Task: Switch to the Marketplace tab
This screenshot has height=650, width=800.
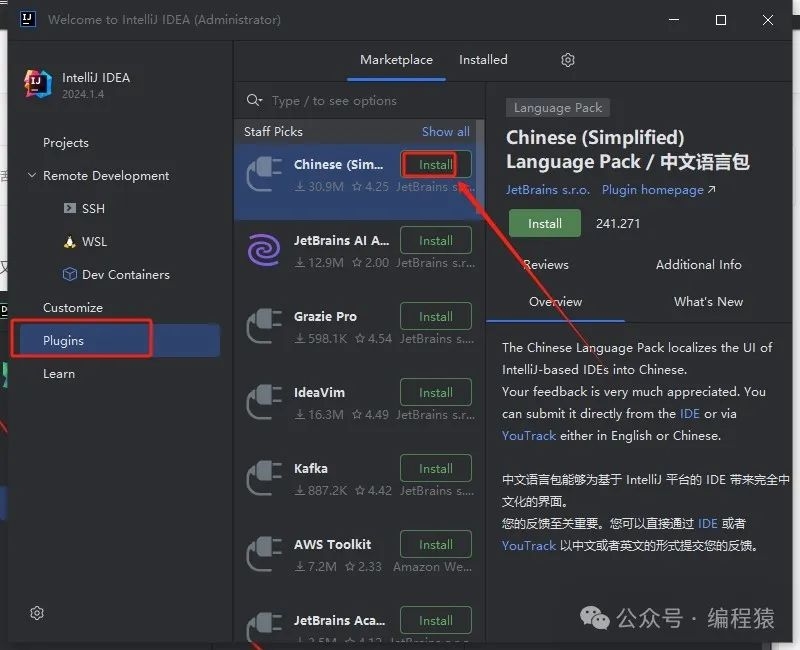Action: pyautogui.click(x=396, y=60)
